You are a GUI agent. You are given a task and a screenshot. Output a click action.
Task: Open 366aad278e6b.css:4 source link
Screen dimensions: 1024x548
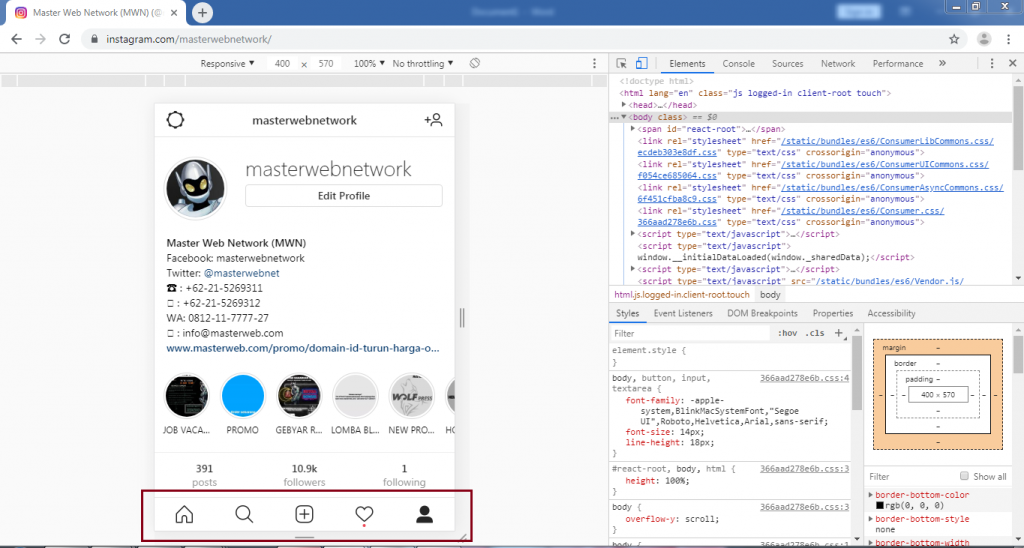pyautogui.click(x=805, y=378)
